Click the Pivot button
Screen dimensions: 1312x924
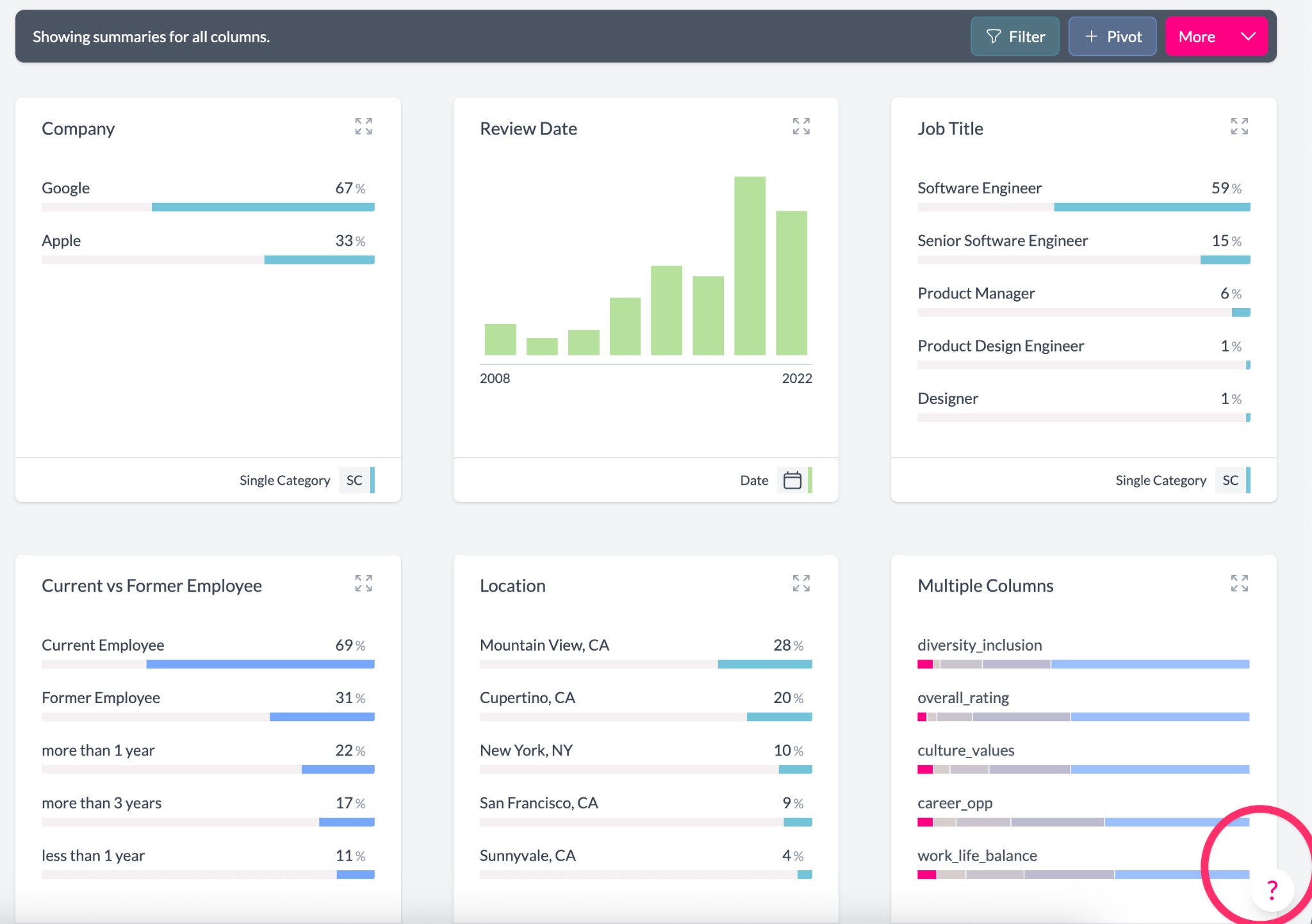click(1112, 36)
